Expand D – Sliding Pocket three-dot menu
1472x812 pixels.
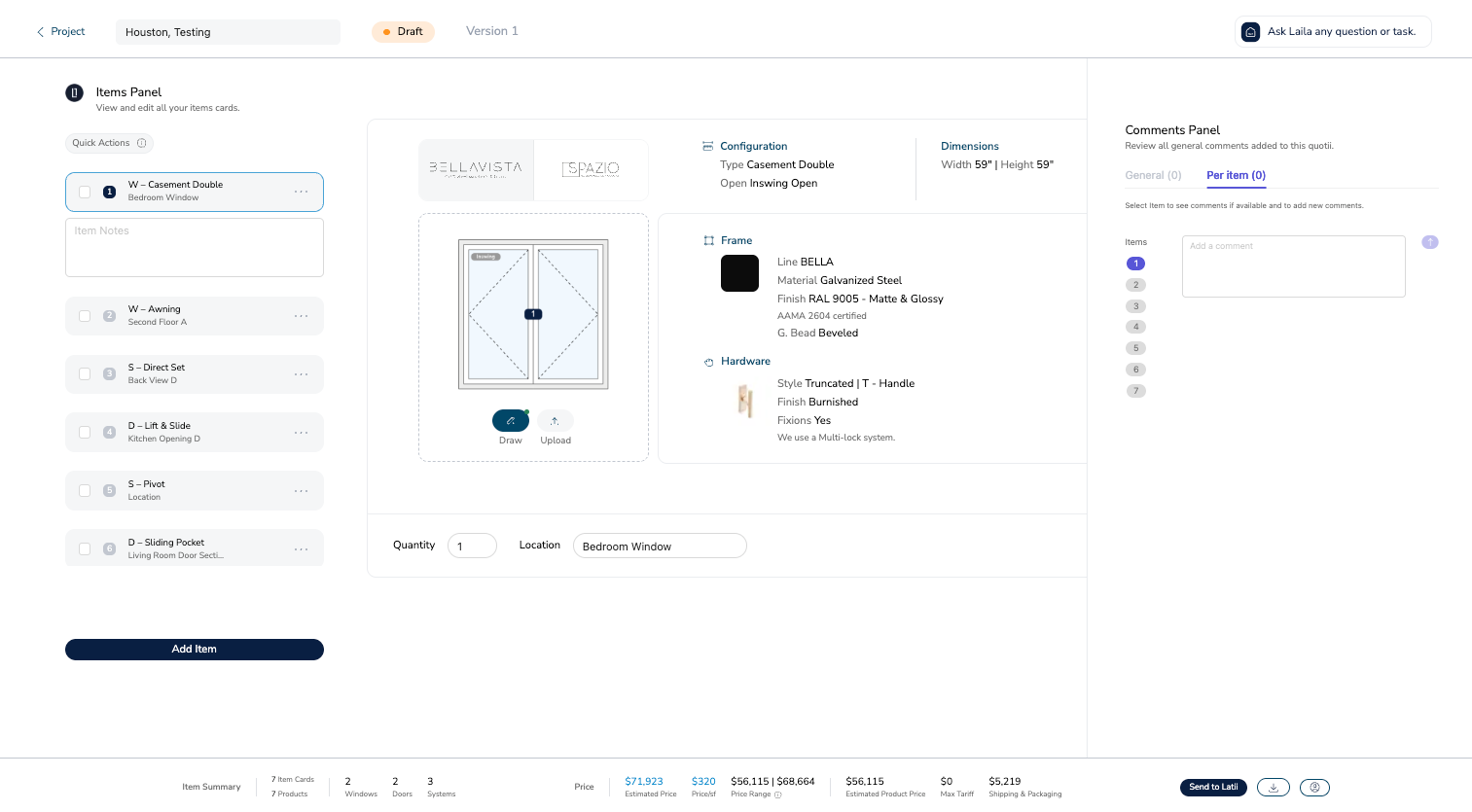302,549
